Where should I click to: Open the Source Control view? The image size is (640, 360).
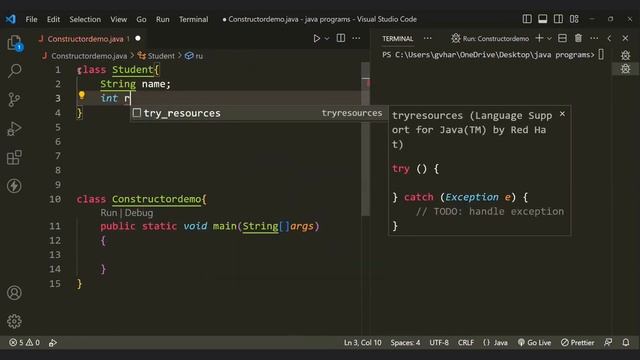pyautogui.click(x=14, y=100)
